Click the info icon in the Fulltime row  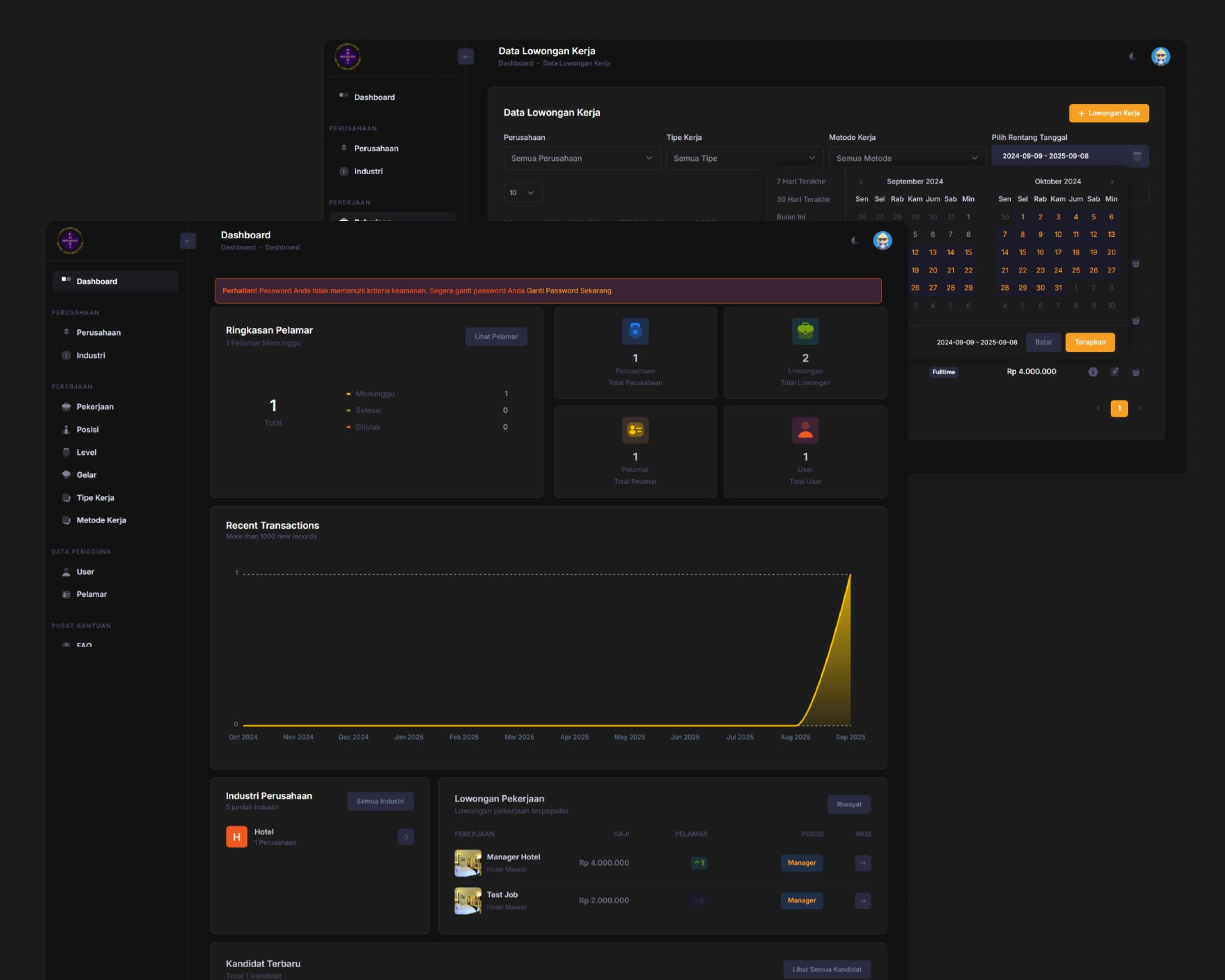point(1093,372)
